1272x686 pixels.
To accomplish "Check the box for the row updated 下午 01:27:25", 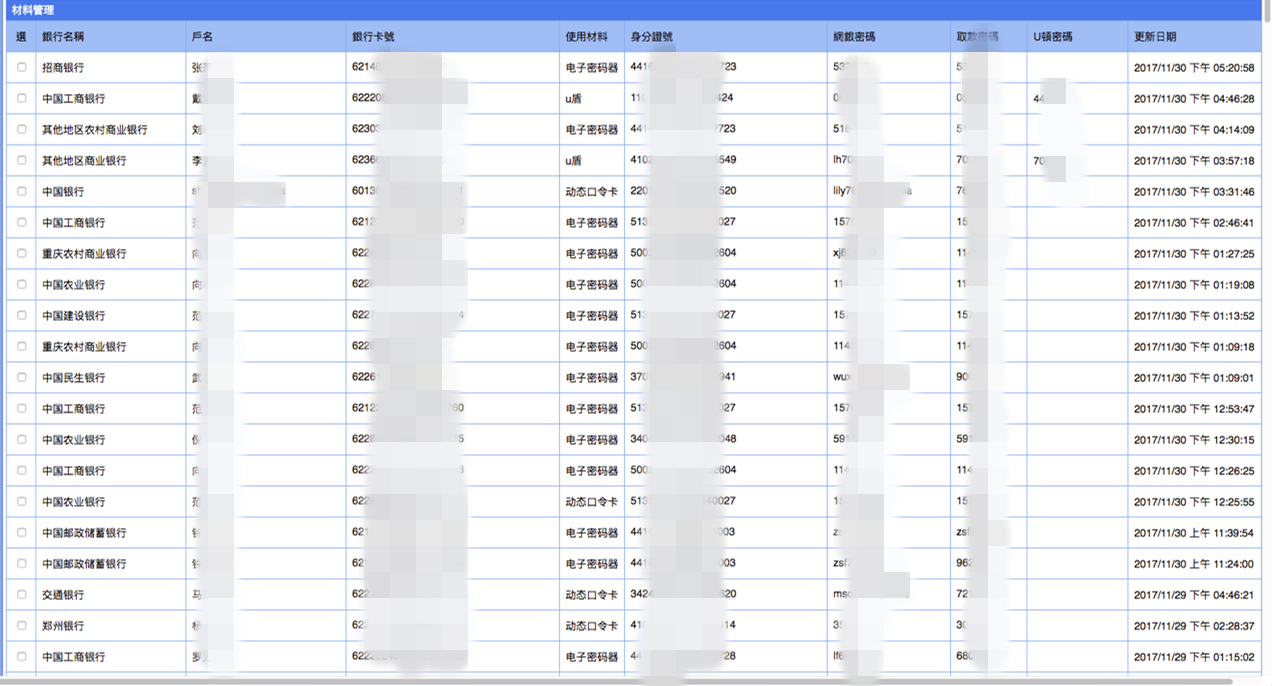I will pyautogui.click(x=22, y=254).
